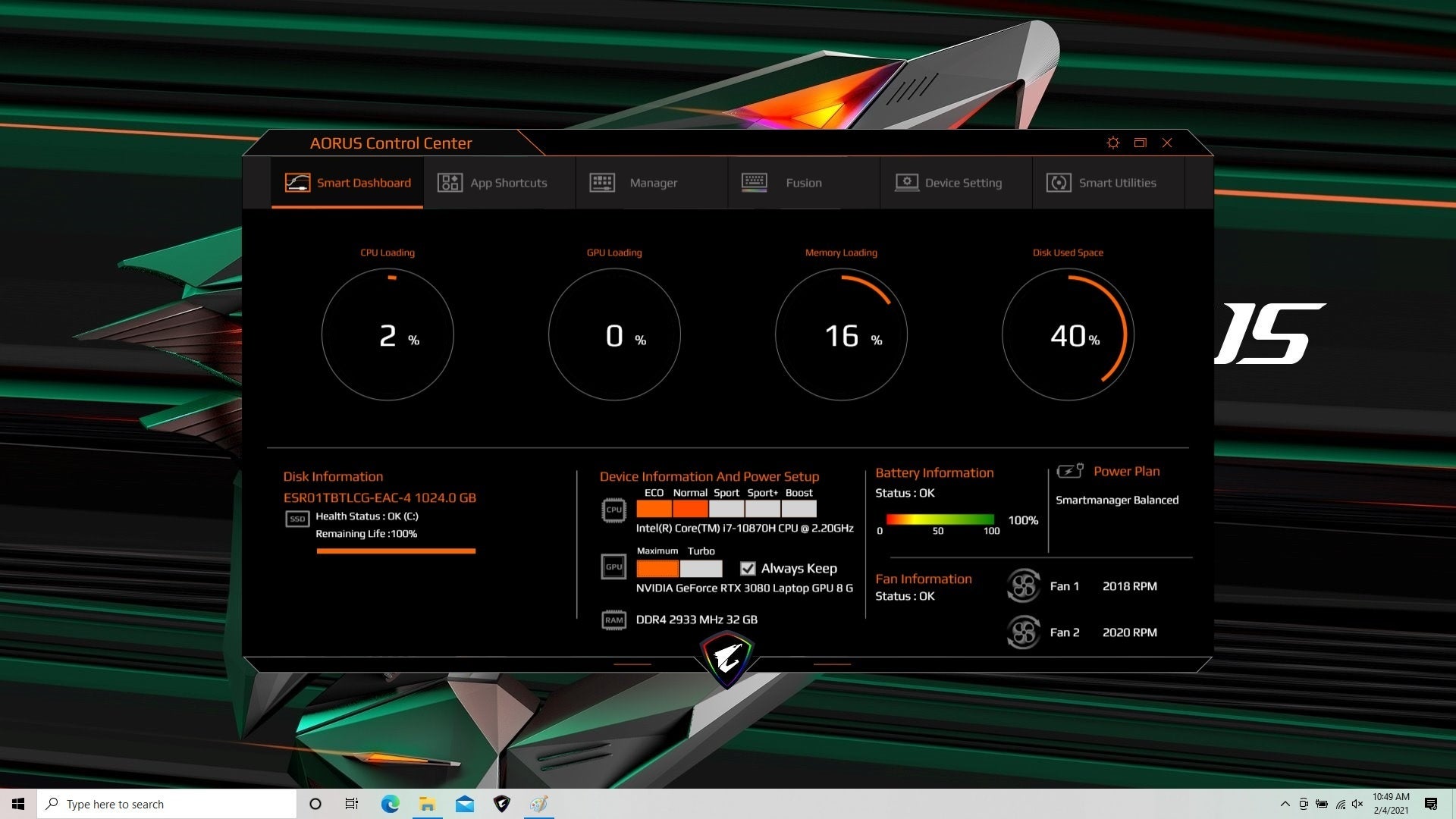
Task: Click the Power Plan heading
Action: pyautogui.click(x=1126, y=471)
